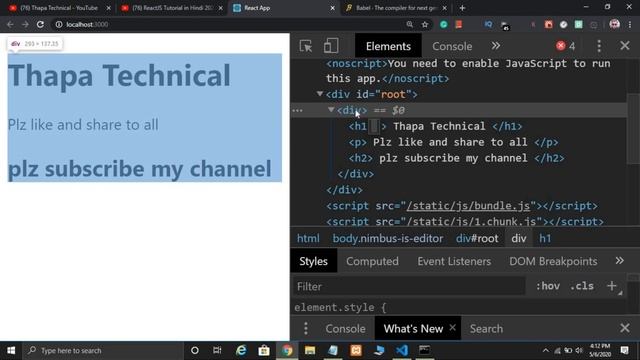Switch to ReactJS Tutorial in Hindi tab
This screenshot has height=360, width=640.
coord(171,8)
